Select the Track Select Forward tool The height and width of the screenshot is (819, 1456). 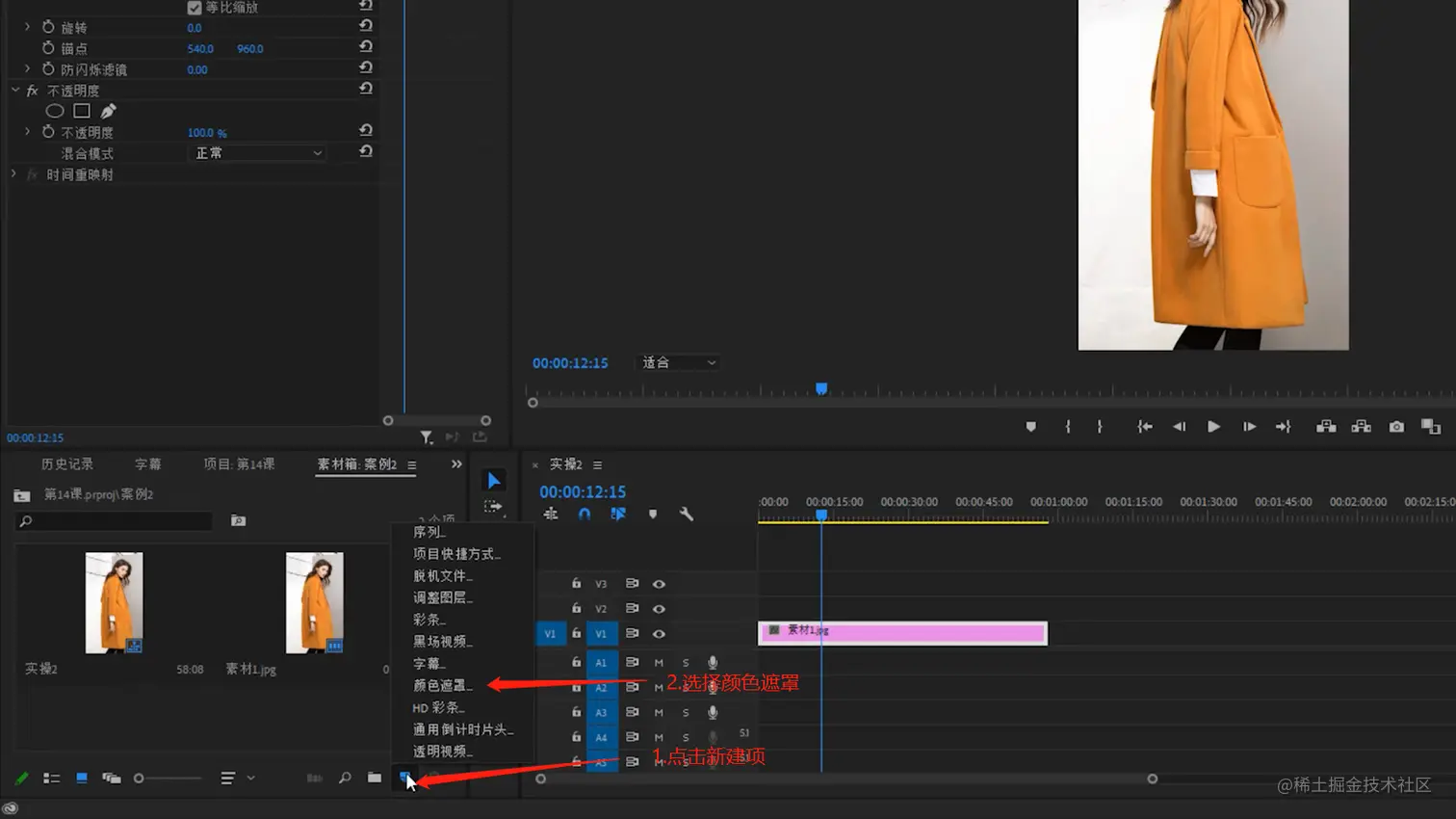[x=493, y=506]
